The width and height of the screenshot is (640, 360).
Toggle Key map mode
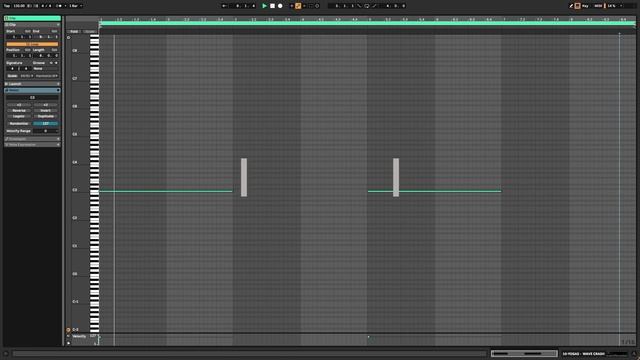coord(585,6)
